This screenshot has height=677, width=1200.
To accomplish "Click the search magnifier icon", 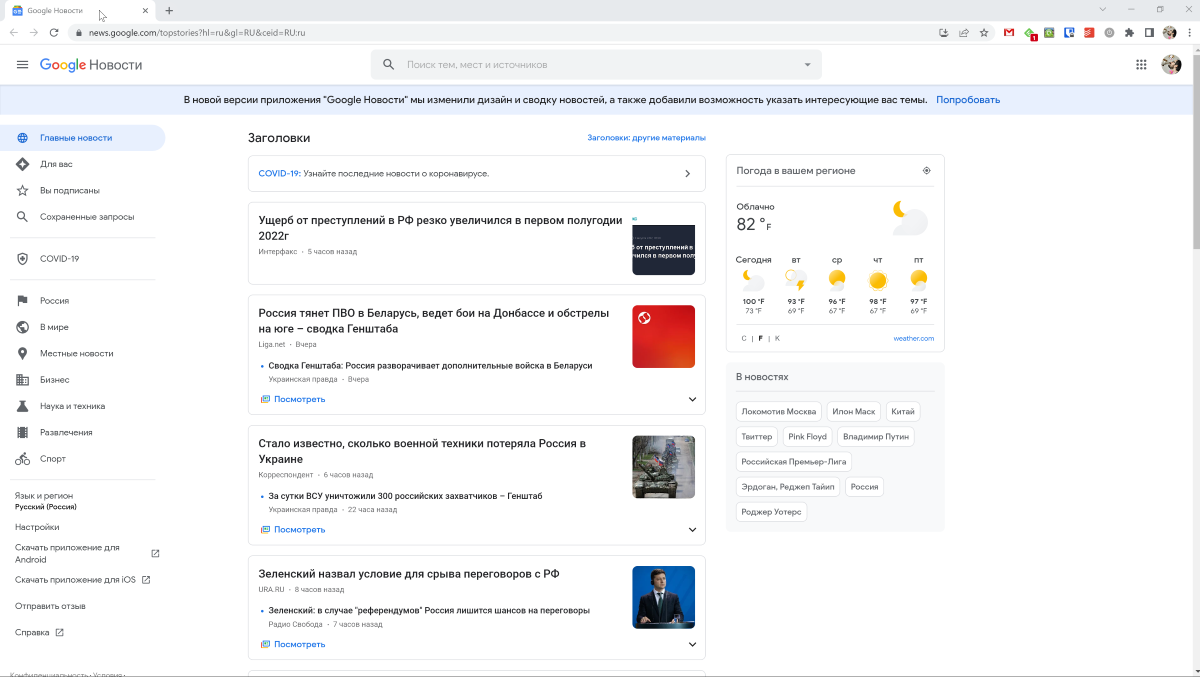I will pyautogui.click(x=389, y=65).
